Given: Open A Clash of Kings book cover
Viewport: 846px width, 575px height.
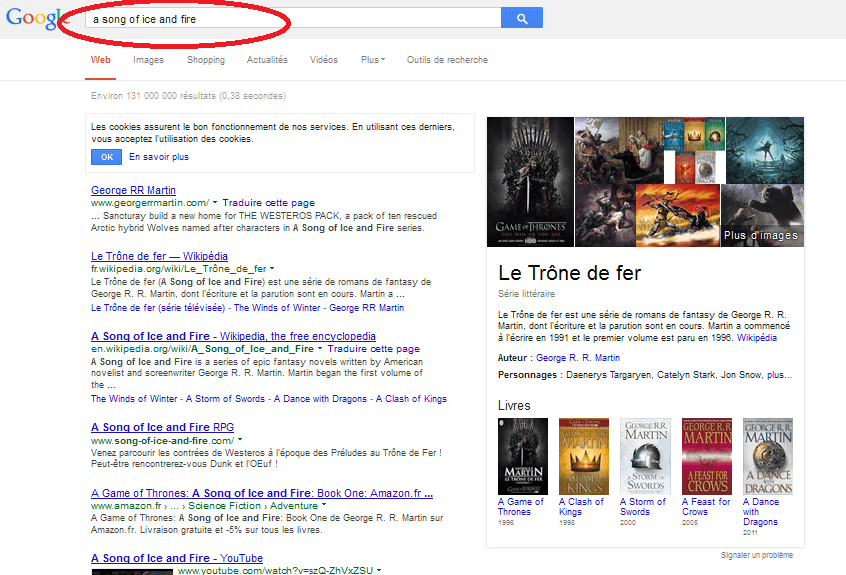Looking at the screenshot, I should point(584,456).
